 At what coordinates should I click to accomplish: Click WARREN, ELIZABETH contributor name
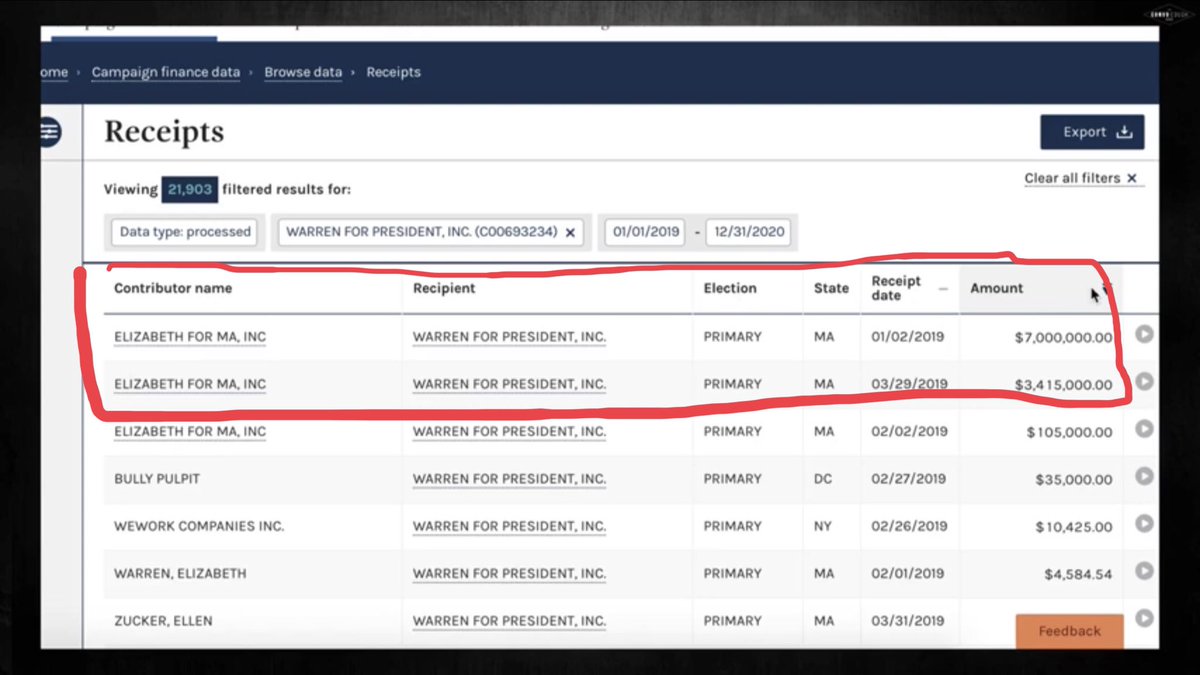click(180, 574)
